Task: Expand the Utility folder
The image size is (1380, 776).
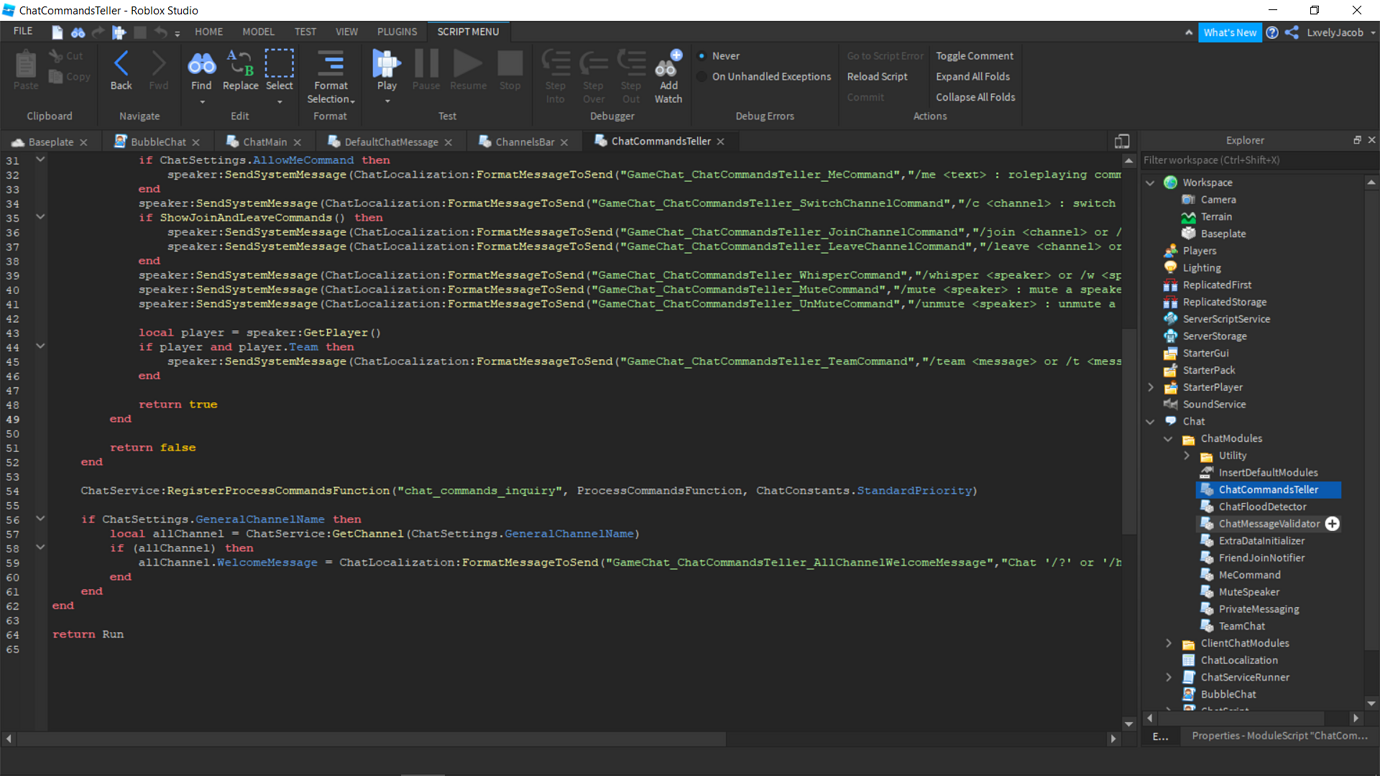Action: pos(1187,456)
